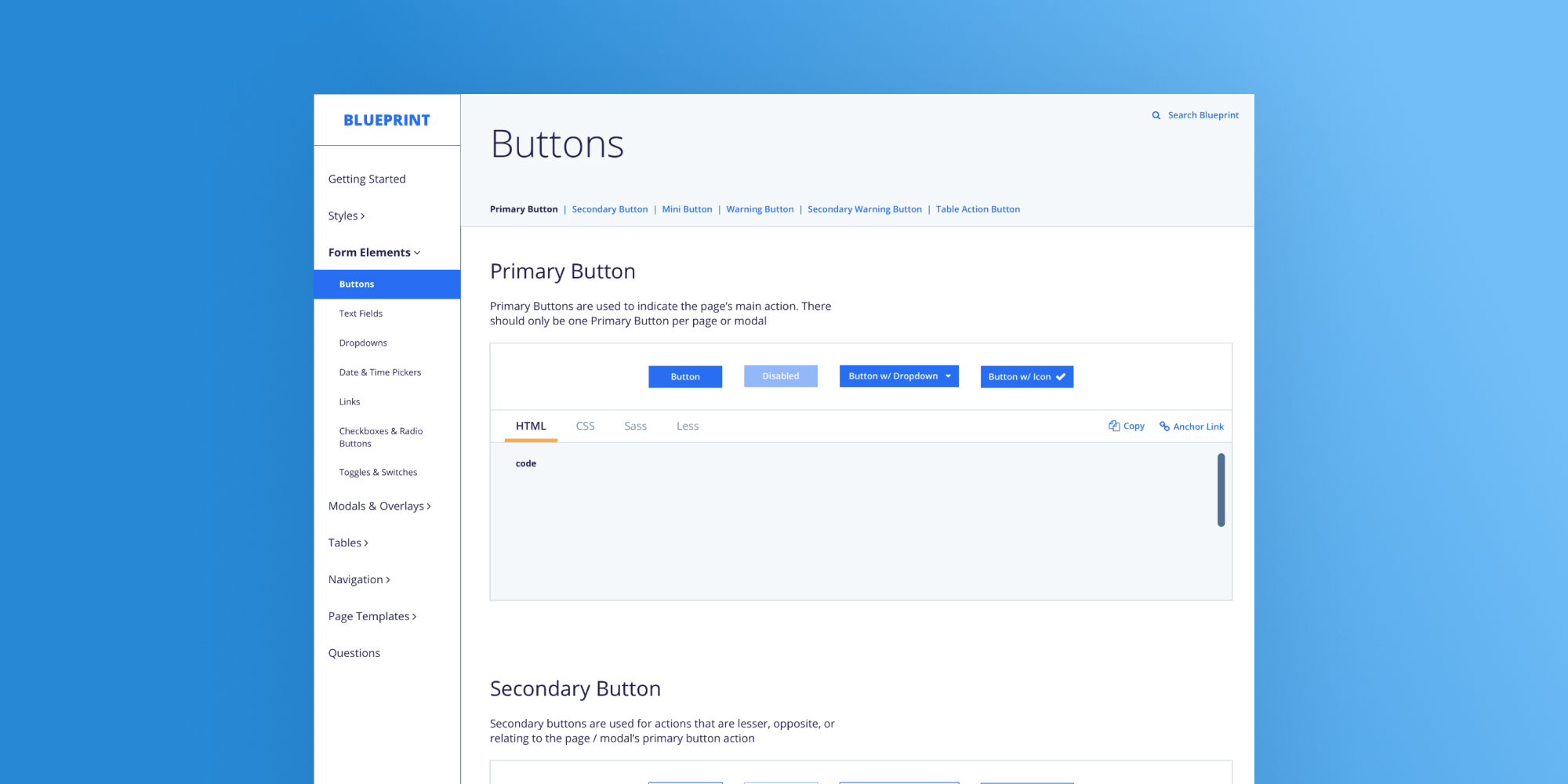Open the Button w/ Dropdown caret arrow
The image size is (1568, 784).
coord(948,376)
